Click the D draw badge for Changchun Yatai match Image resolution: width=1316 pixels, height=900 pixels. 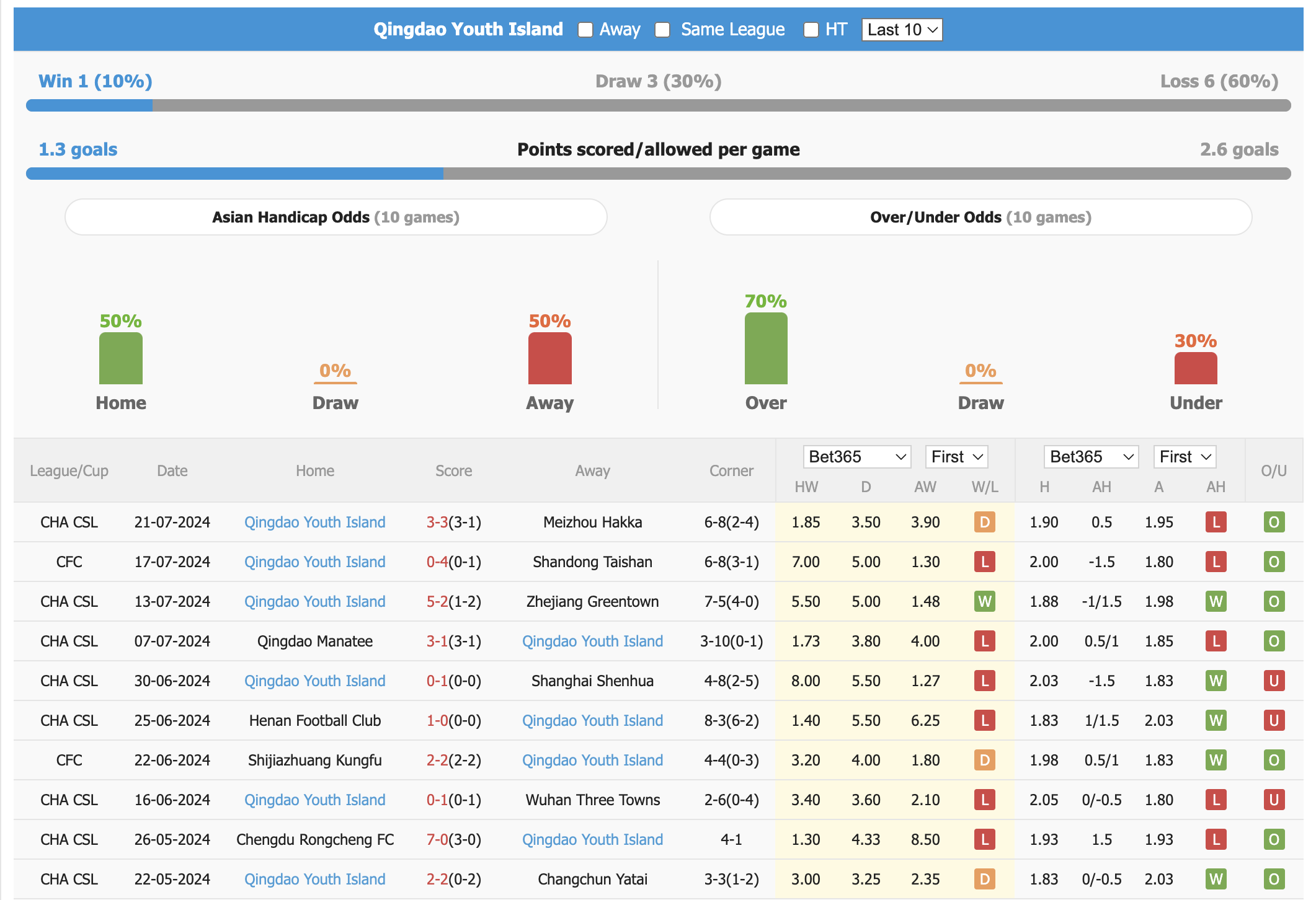985,880
